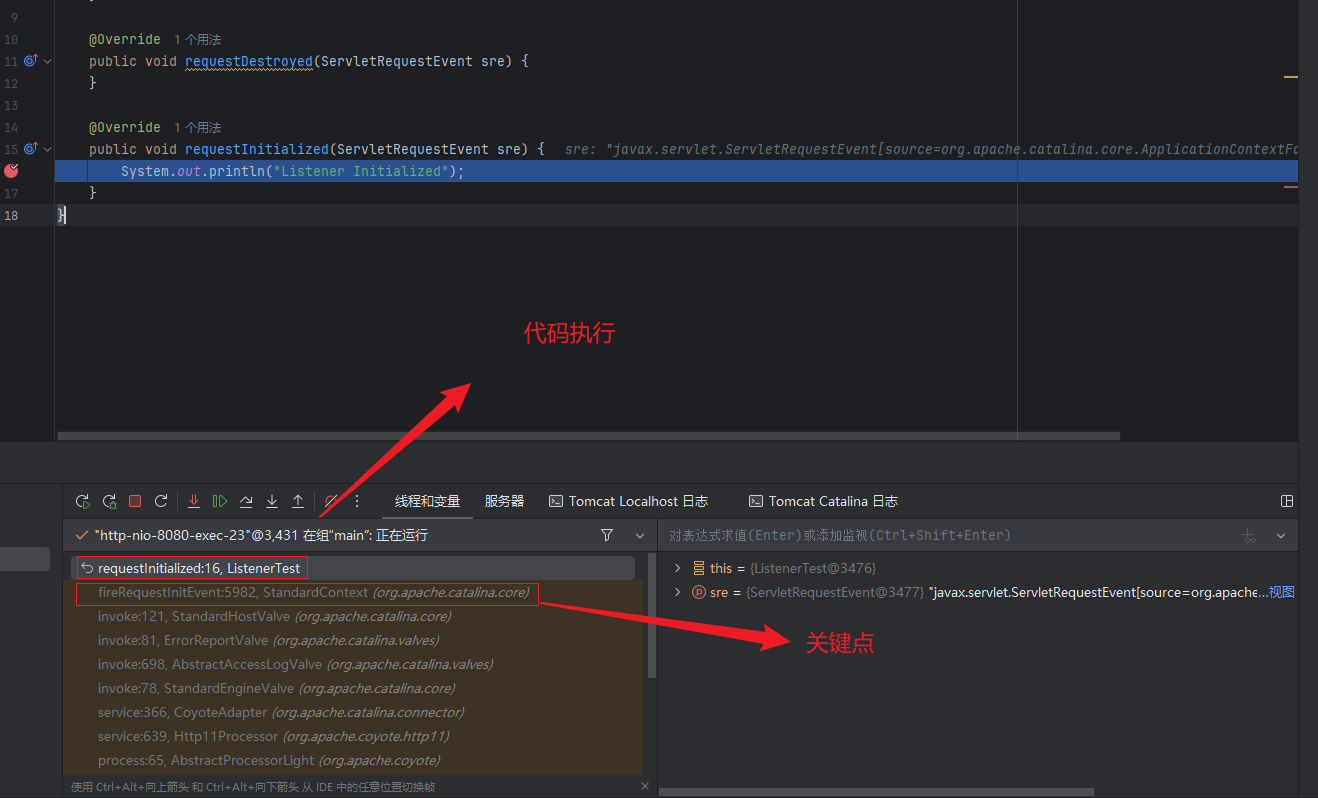Click console icon of Tomcat Catalina tab
1318x798 pixels.
[x=757, y=501]
